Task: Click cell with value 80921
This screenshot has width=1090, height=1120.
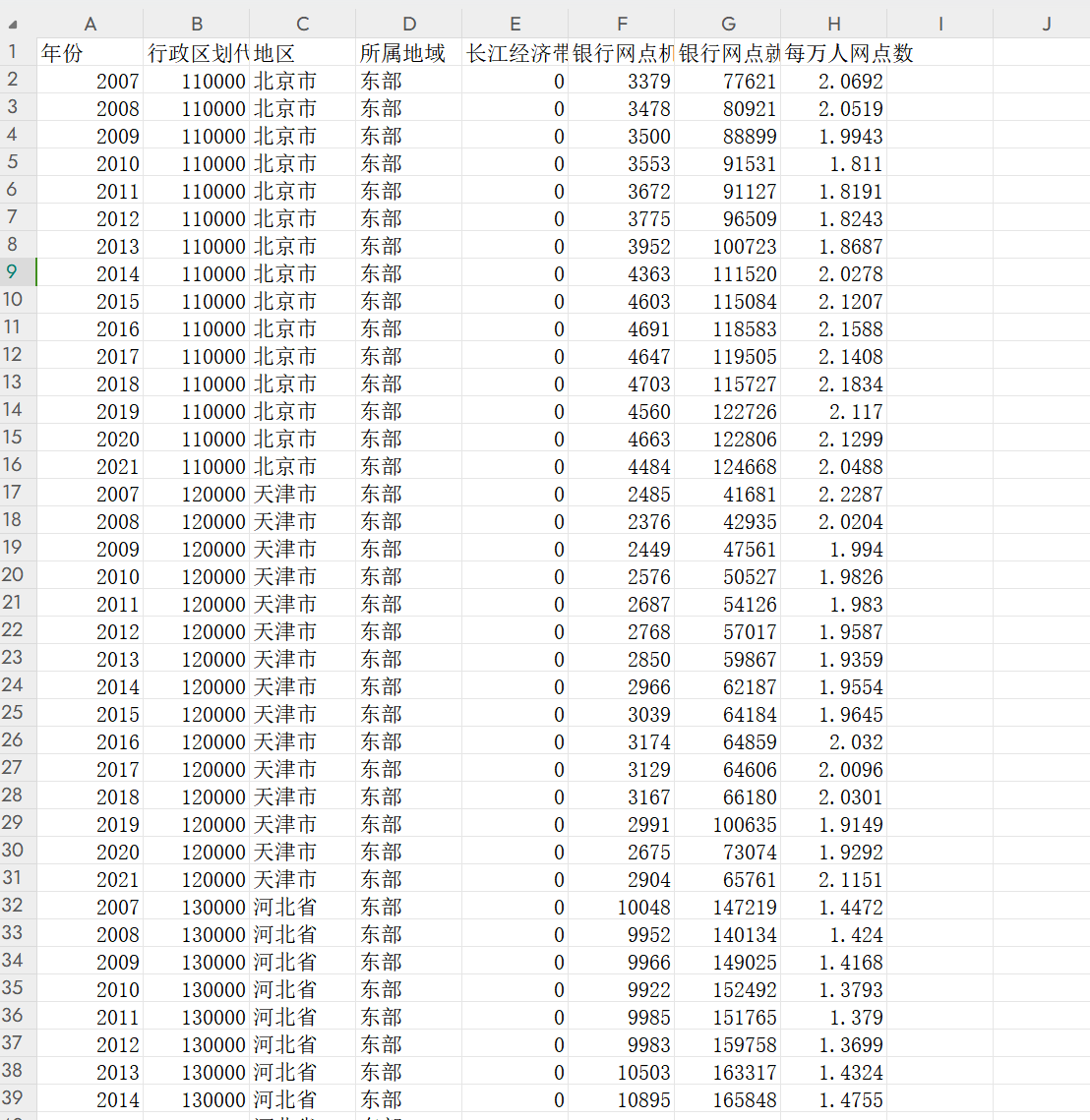Action: click(x=728, y=108)
